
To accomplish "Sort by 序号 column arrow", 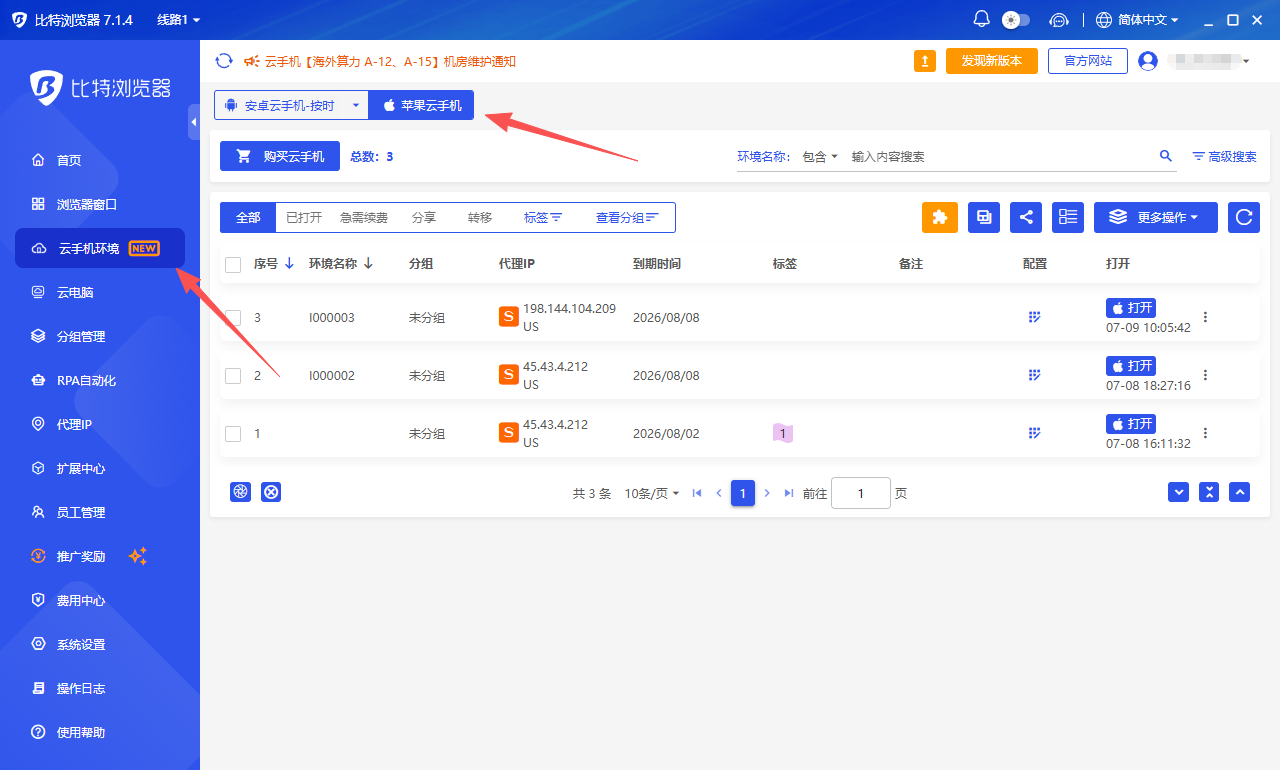I will coord(289,263).
